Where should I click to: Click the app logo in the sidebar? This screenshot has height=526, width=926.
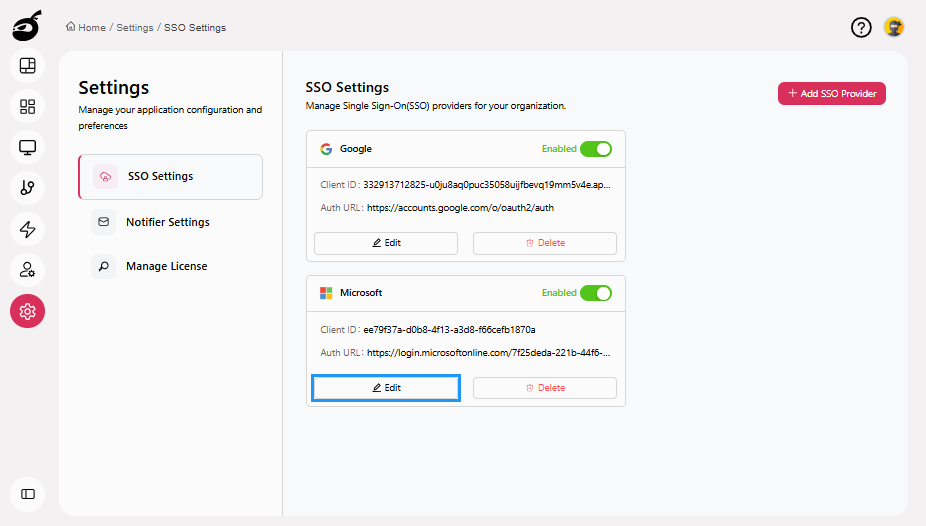click(x=27, y=25)
